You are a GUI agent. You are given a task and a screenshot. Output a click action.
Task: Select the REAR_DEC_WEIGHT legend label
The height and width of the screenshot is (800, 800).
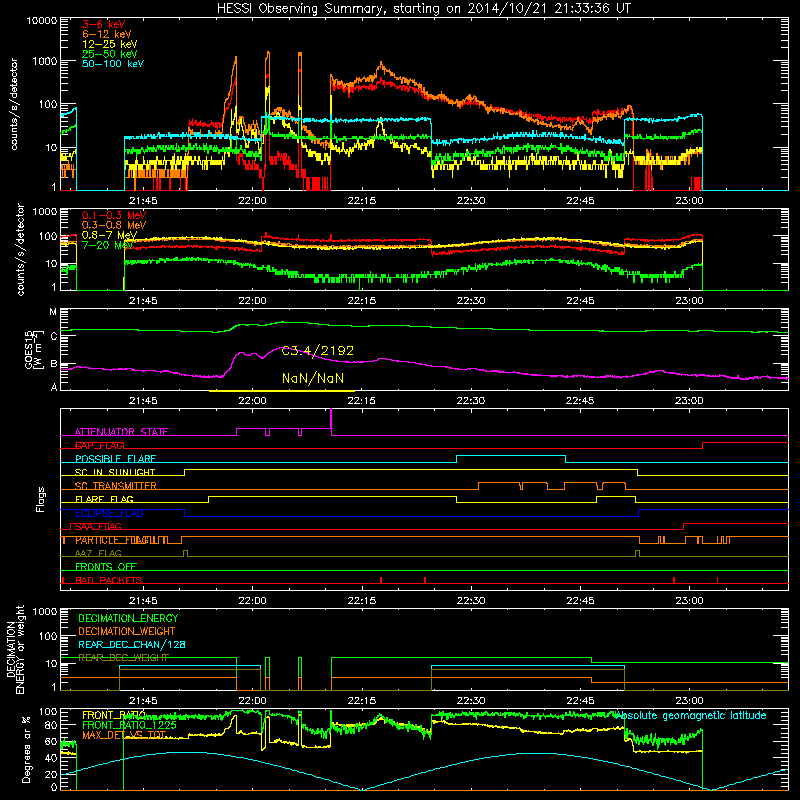coord(123,658)
